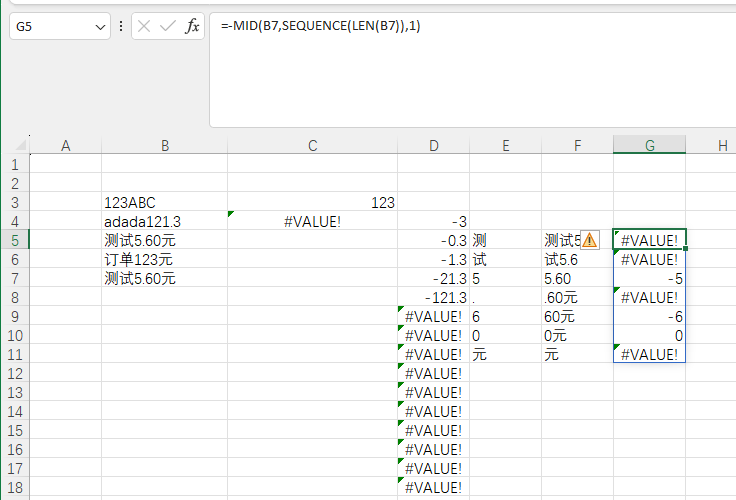Select cell D8 showing -121.3
Viewport: 736px width, 500px height.
pyautogui.click(x=434, y=298)
